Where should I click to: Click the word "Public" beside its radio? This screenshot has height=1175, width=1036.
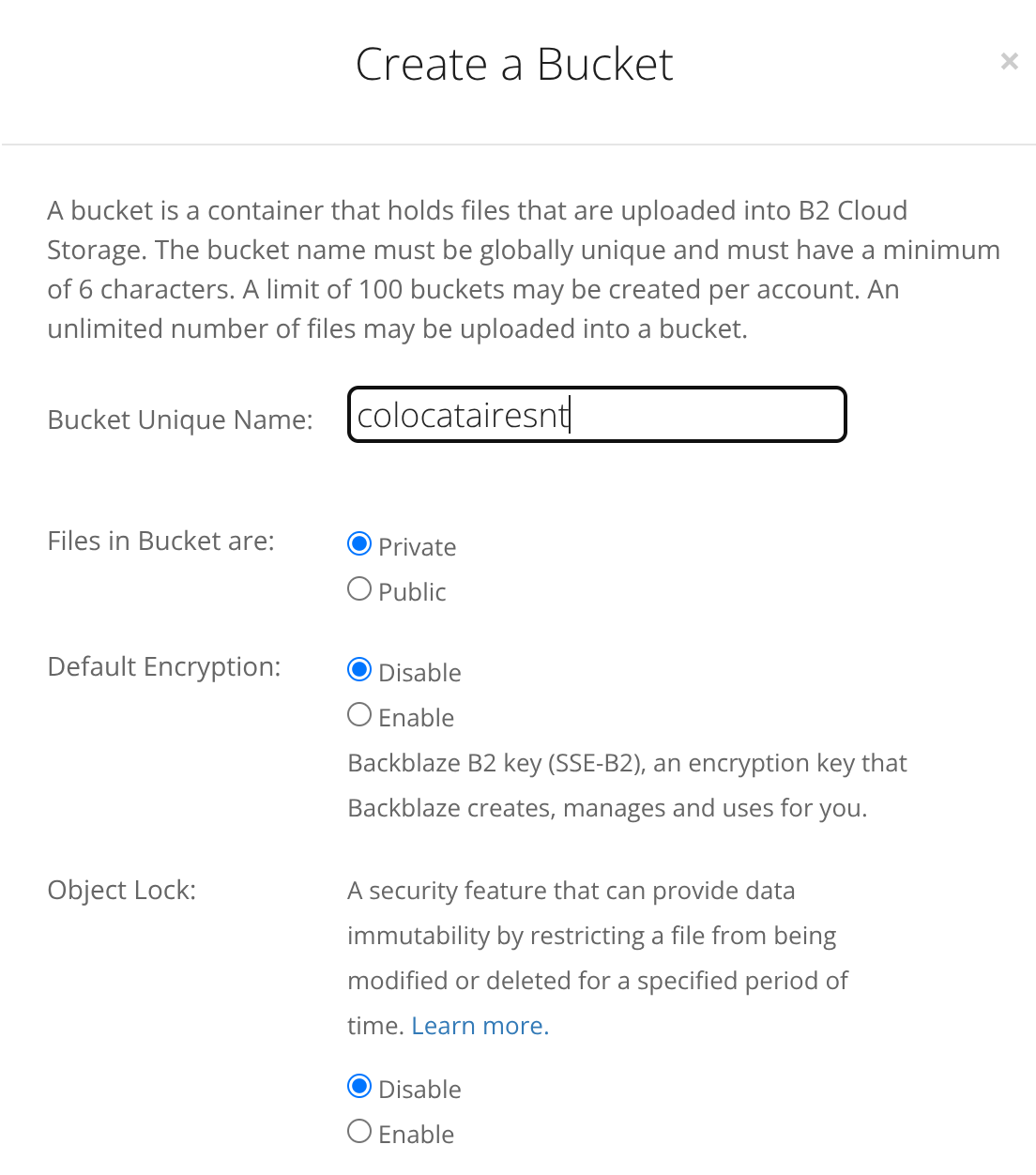click(412, 592)
